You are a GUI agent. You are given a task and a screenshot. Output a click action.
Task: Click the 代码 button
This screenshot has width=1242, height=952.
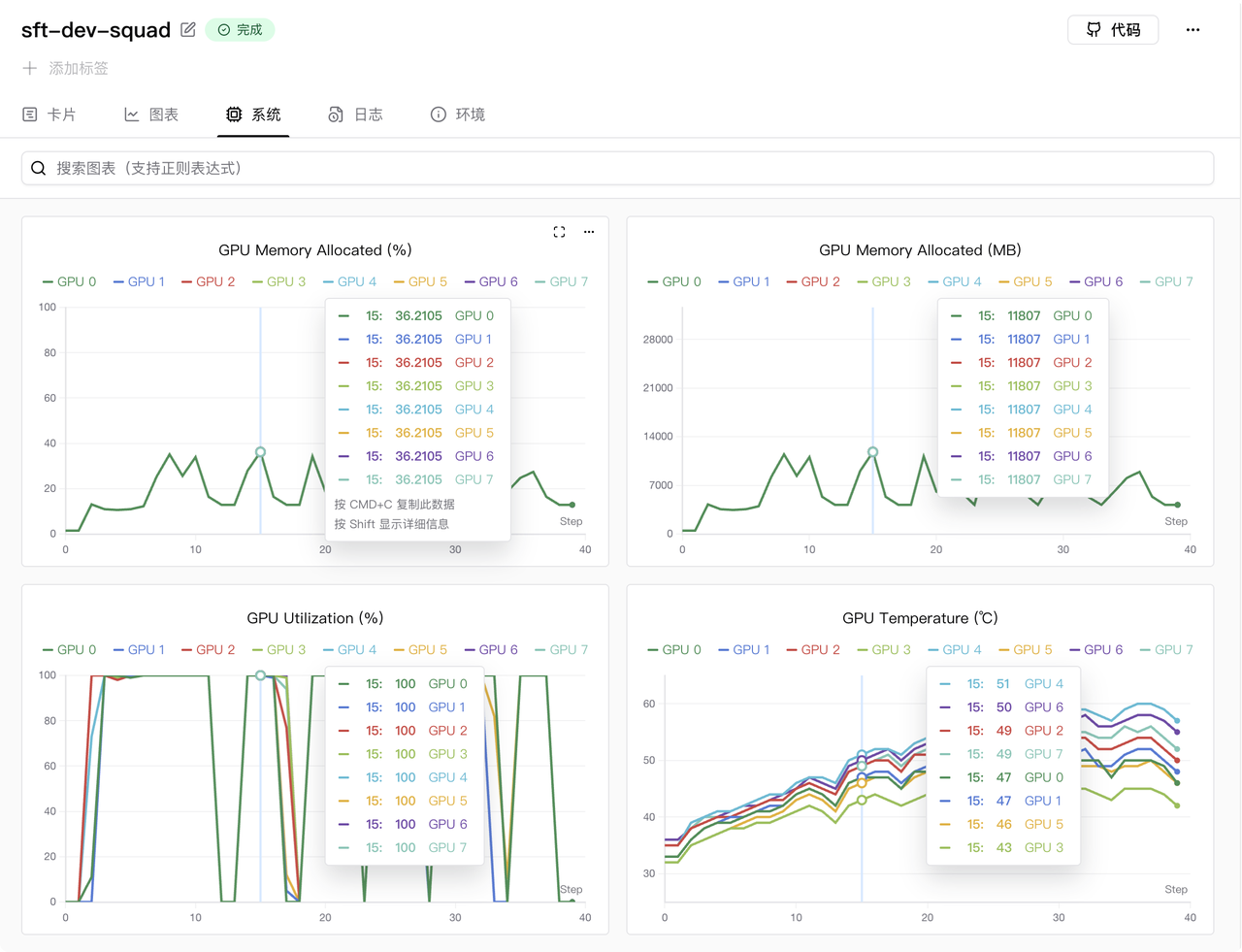(x=1113, y=29)
